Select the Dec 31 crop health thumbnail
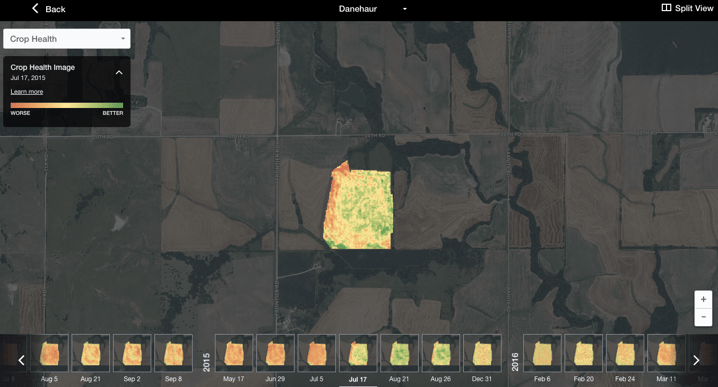The width and height of the screenshot is (718, 387). click(x=482, y=353)
